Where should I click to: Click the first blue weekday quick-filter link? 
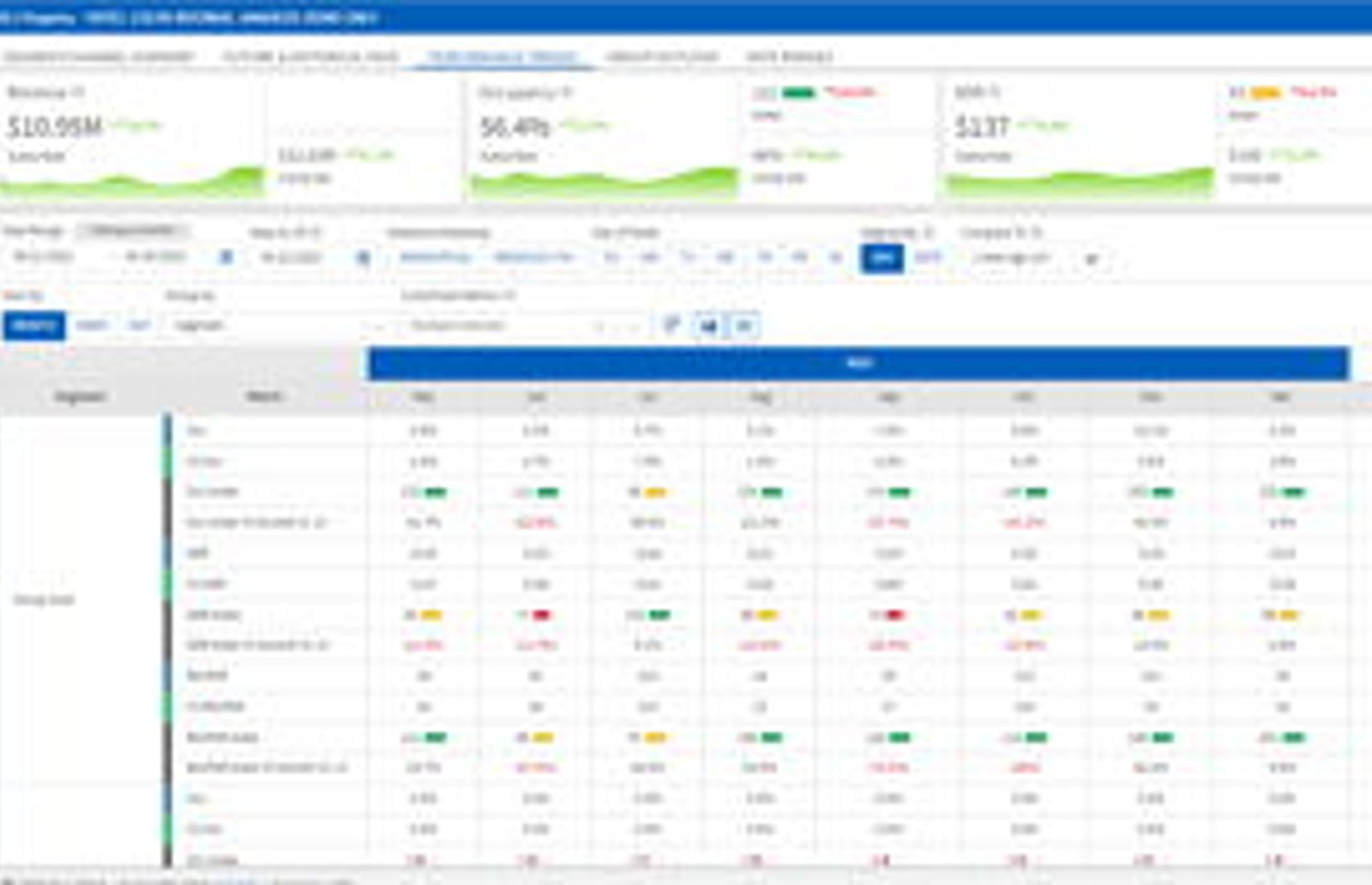435,256
